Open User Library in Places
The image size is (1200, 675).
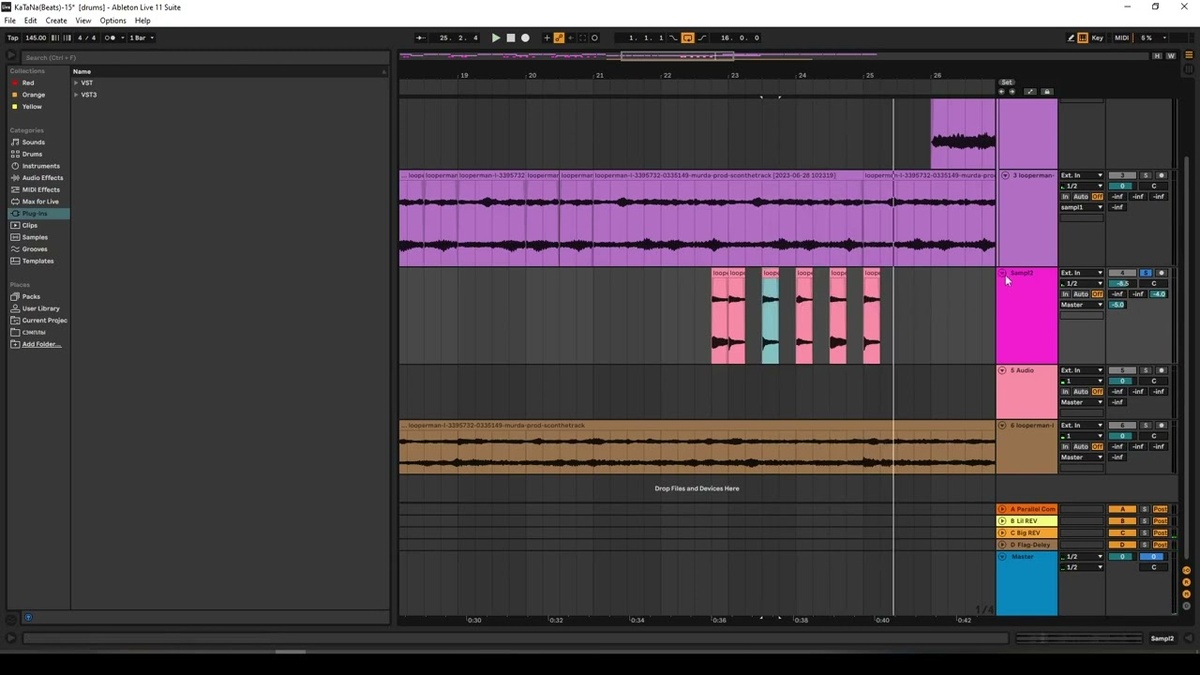pos(41,309)
